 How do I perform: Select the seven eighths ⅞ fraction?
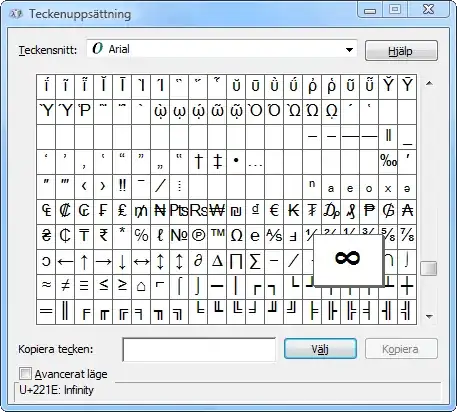coord(407,237)
